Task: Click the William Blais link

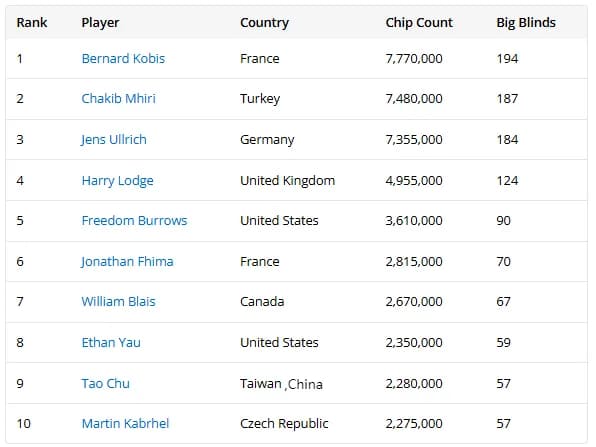Action: [119, 301]
